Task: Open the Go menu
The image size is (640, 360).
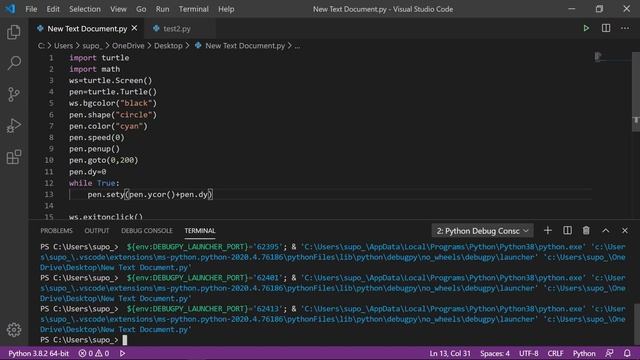Action: [141, 9]
